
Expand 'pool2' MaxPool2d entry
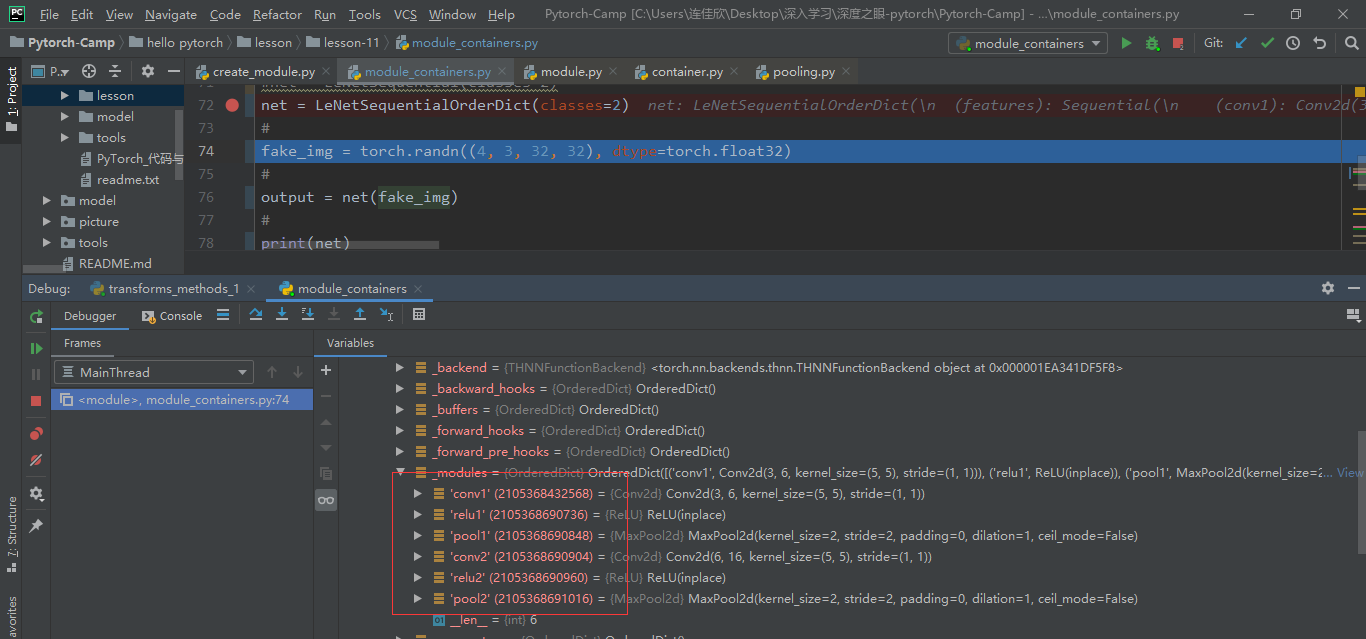click(418, 598)
